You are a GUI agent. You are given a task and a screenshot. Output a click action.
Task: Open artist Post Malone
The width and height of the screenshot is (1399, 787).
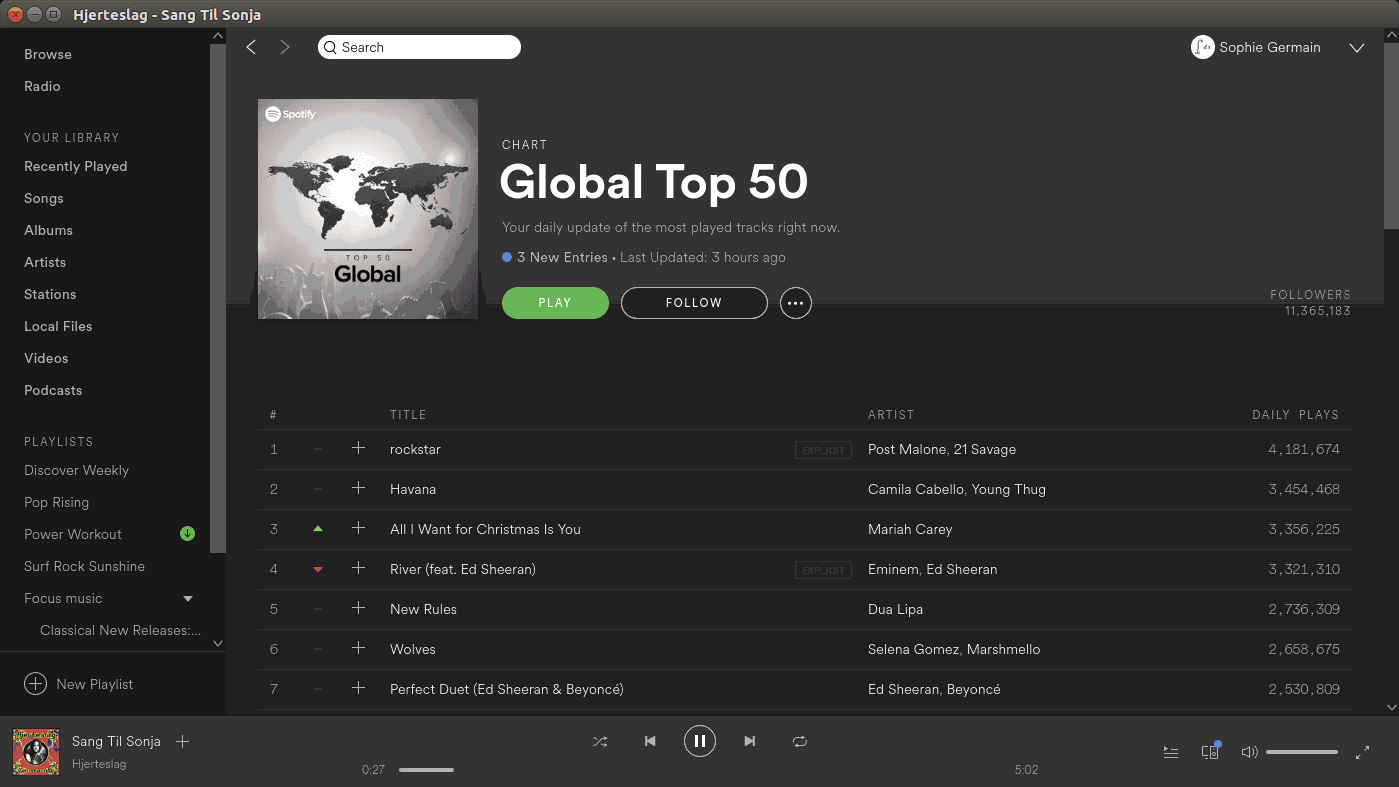pos(906,449)
